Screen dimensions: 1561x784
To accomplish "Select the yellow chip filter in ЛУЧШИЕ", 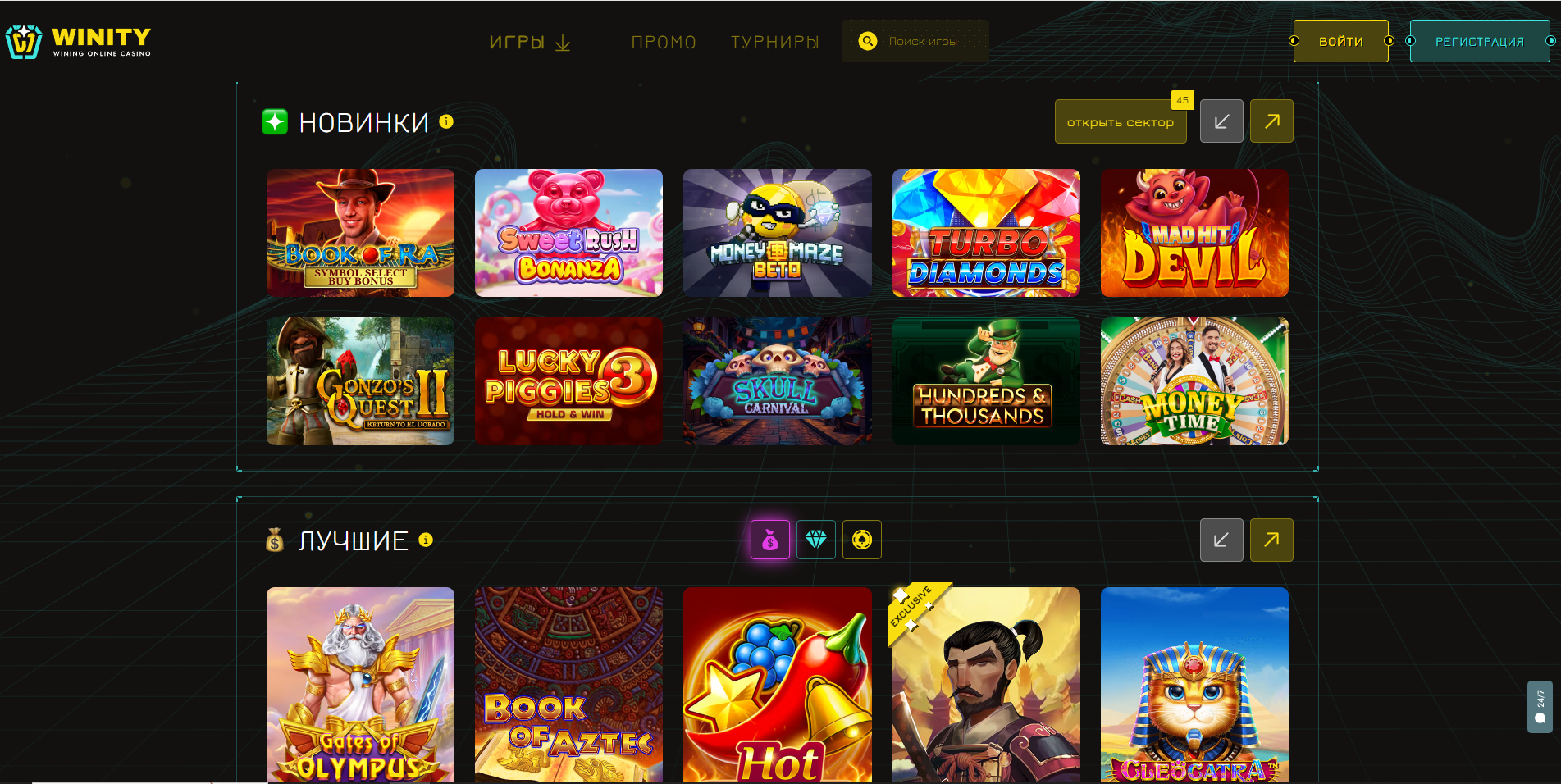I will coord(862,540).
